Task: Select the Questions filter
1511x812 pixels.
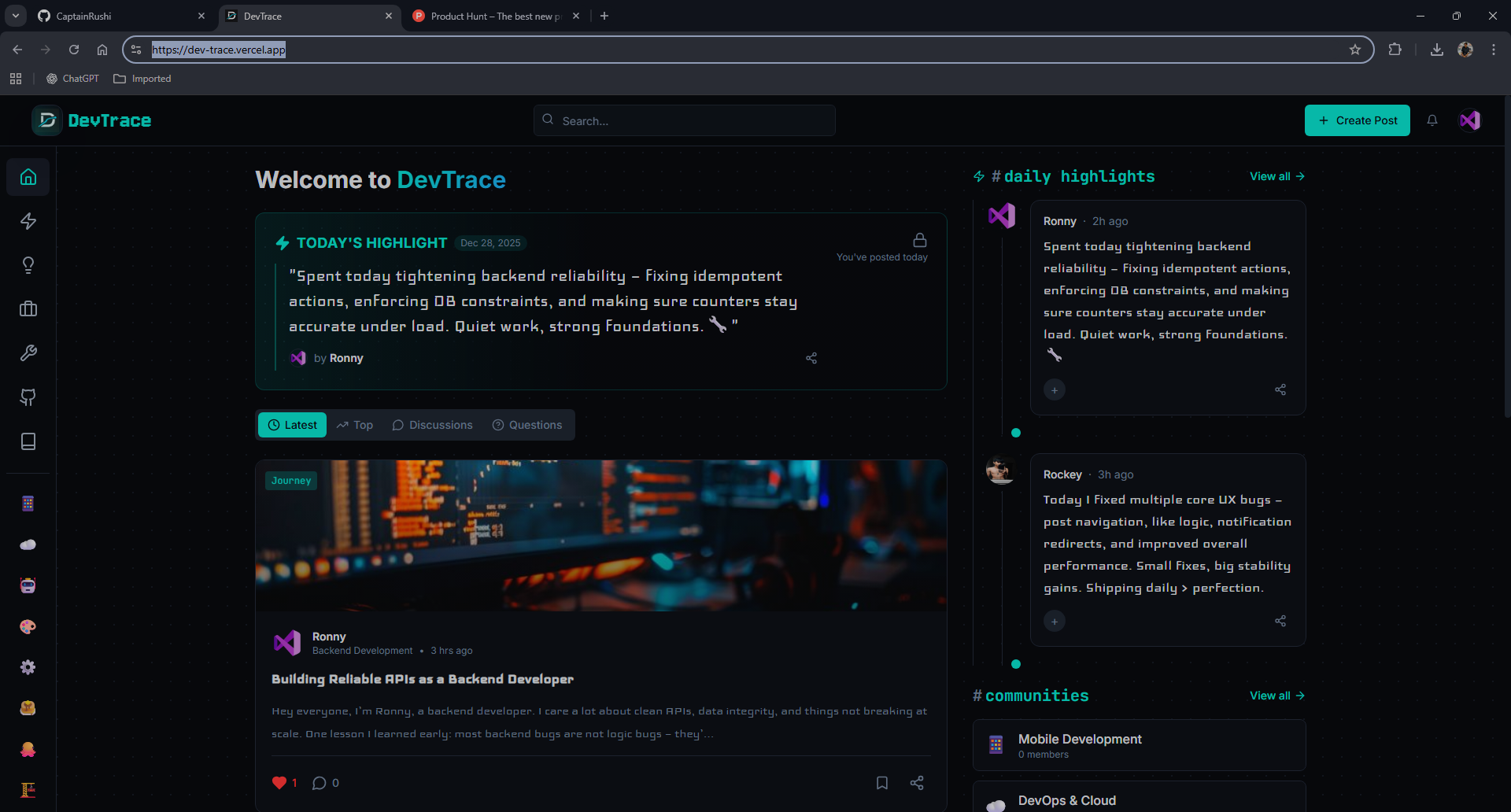Action: point(527,425)
